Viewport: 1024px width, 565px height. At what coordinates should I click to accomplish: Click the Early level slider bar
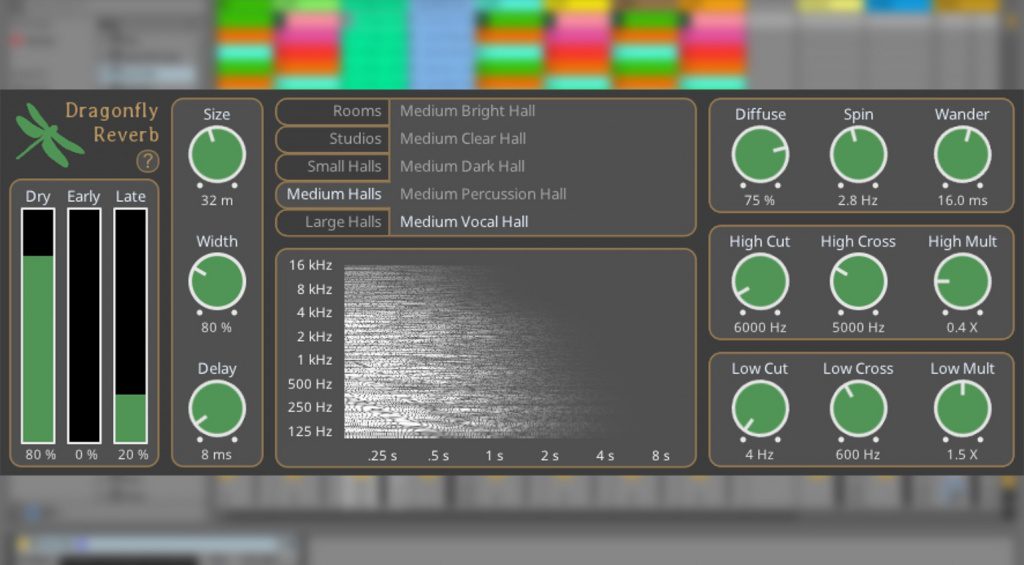pyautogui.click(x=84, y=326)
